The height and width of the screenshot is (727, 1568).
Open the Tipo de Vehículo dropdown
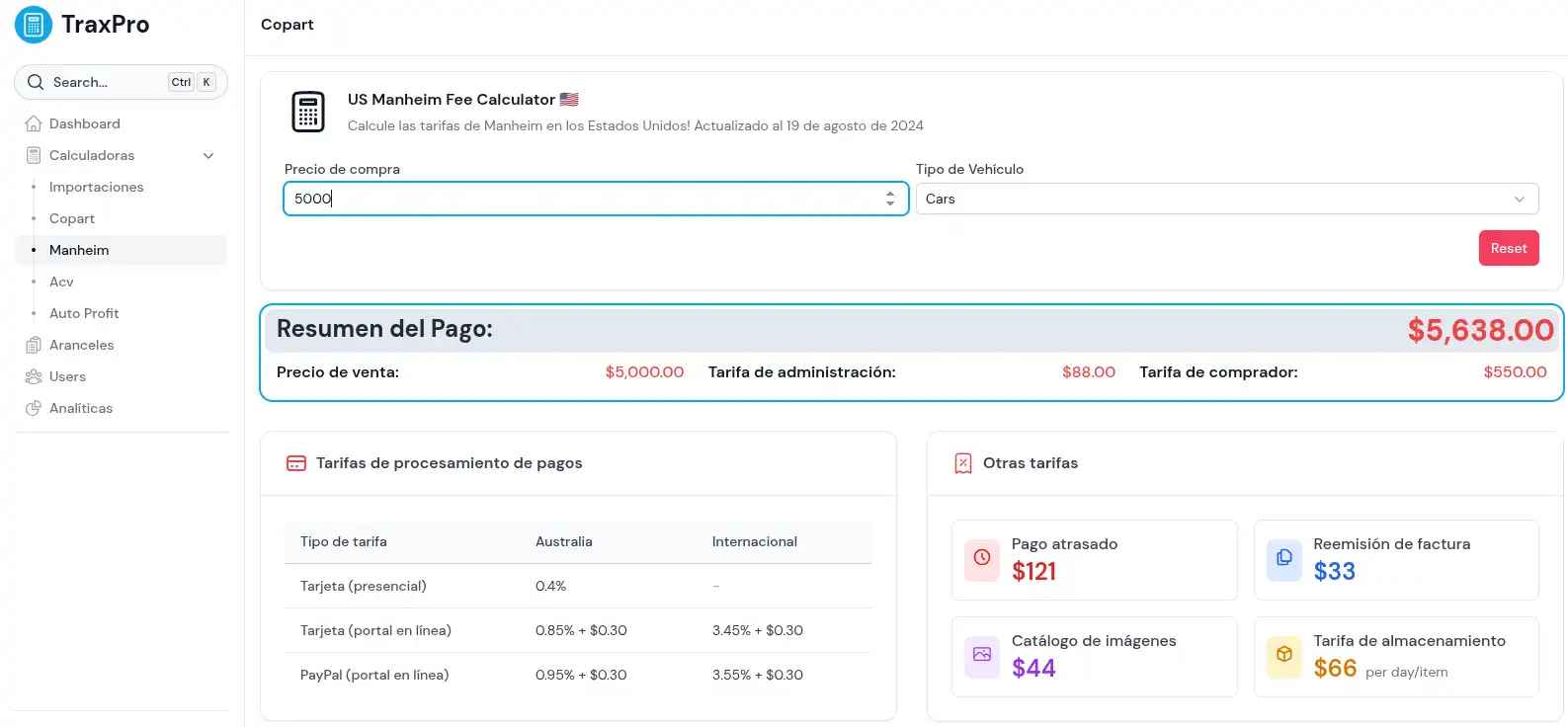click(x=1227, y=199)
